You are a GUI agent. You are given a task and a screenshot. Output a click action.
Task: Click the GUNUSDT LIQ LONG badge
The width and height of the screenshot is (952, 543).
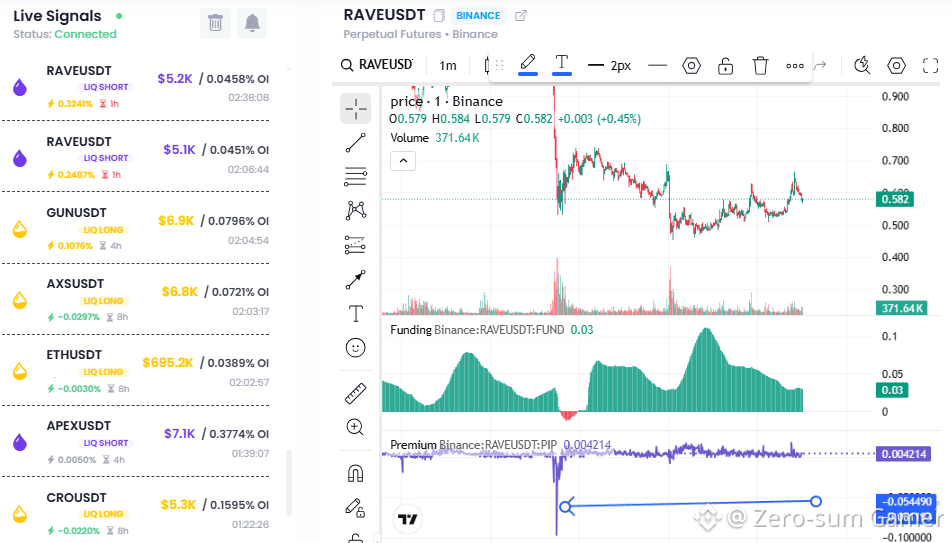point(103,230)
